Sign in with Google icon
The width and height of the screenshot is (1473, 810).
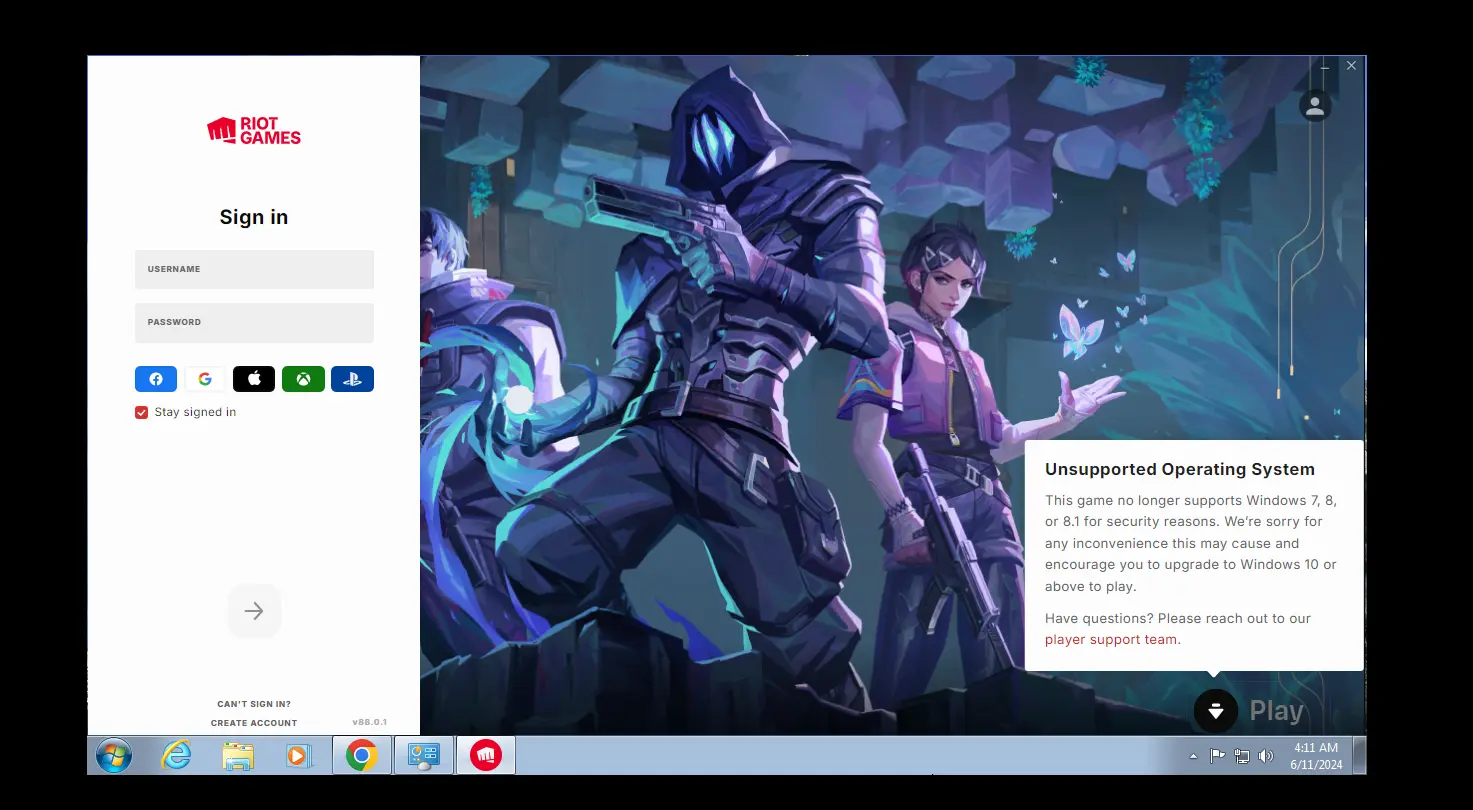(205, 379)
